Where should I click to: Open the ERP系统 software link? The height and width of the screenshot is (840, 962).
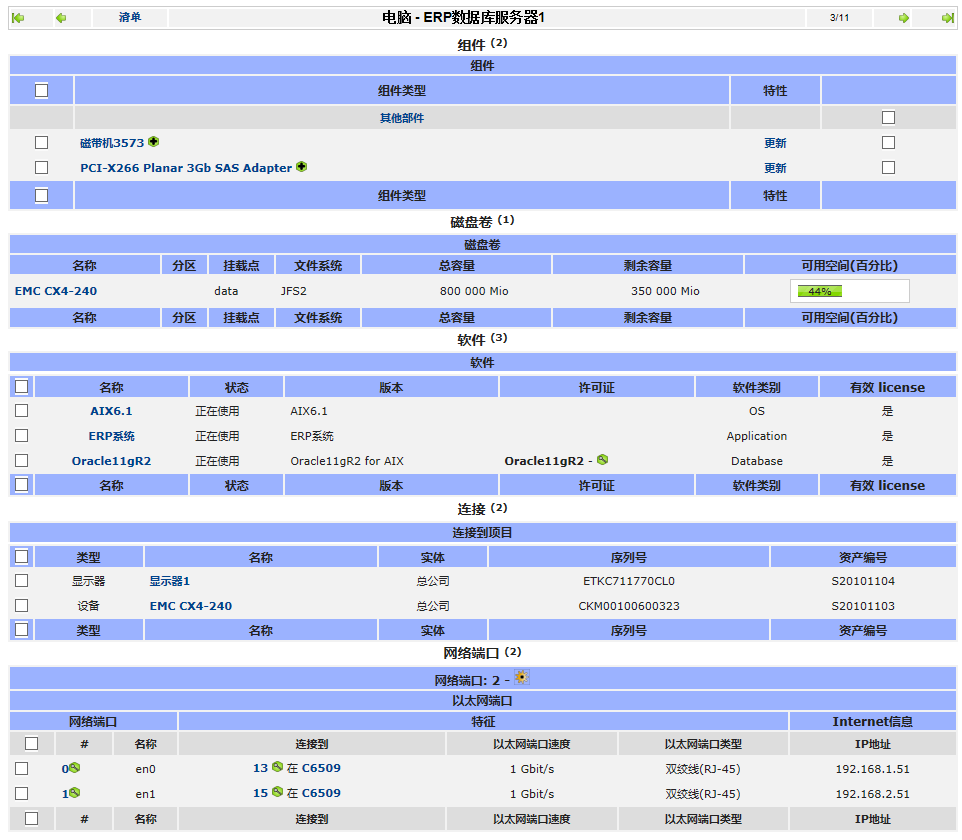[111, 436]
